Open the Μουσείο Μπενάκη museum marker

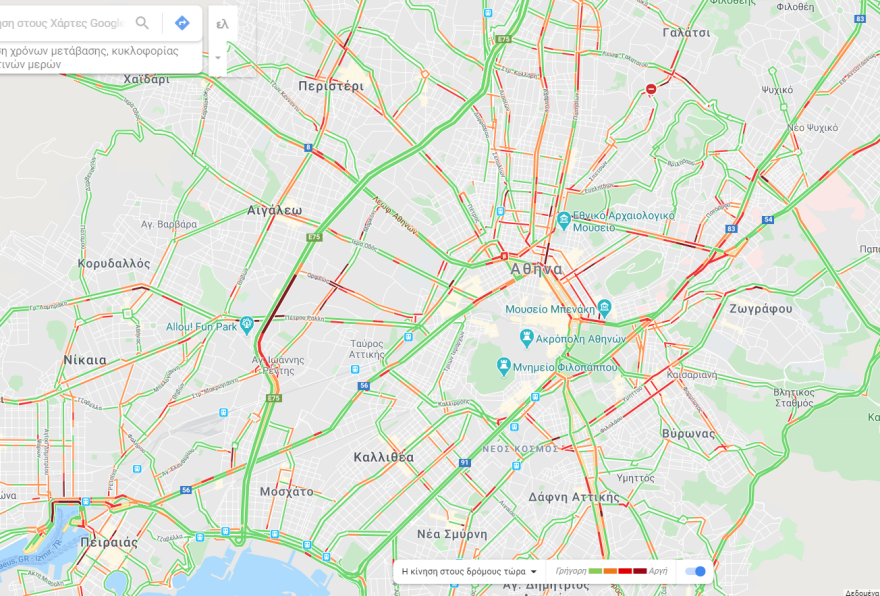(604, 308)
